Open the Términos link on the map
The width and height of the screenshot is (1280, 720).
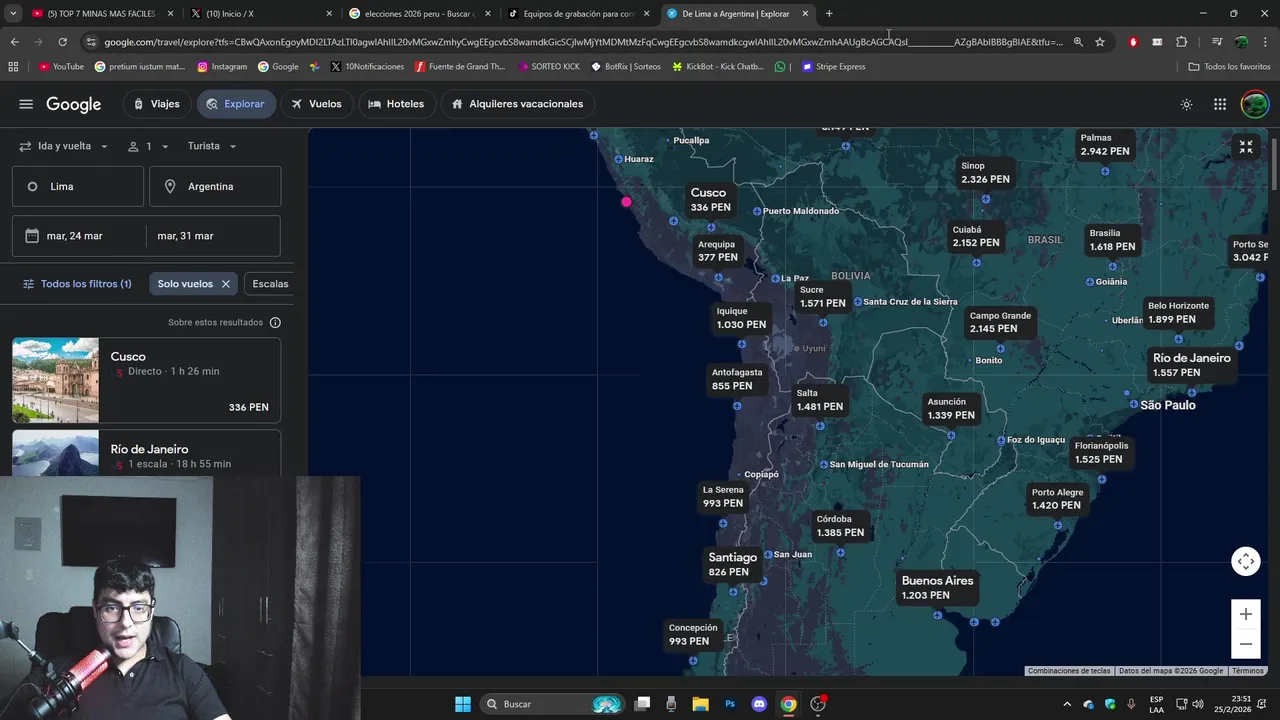[1247, 671]
